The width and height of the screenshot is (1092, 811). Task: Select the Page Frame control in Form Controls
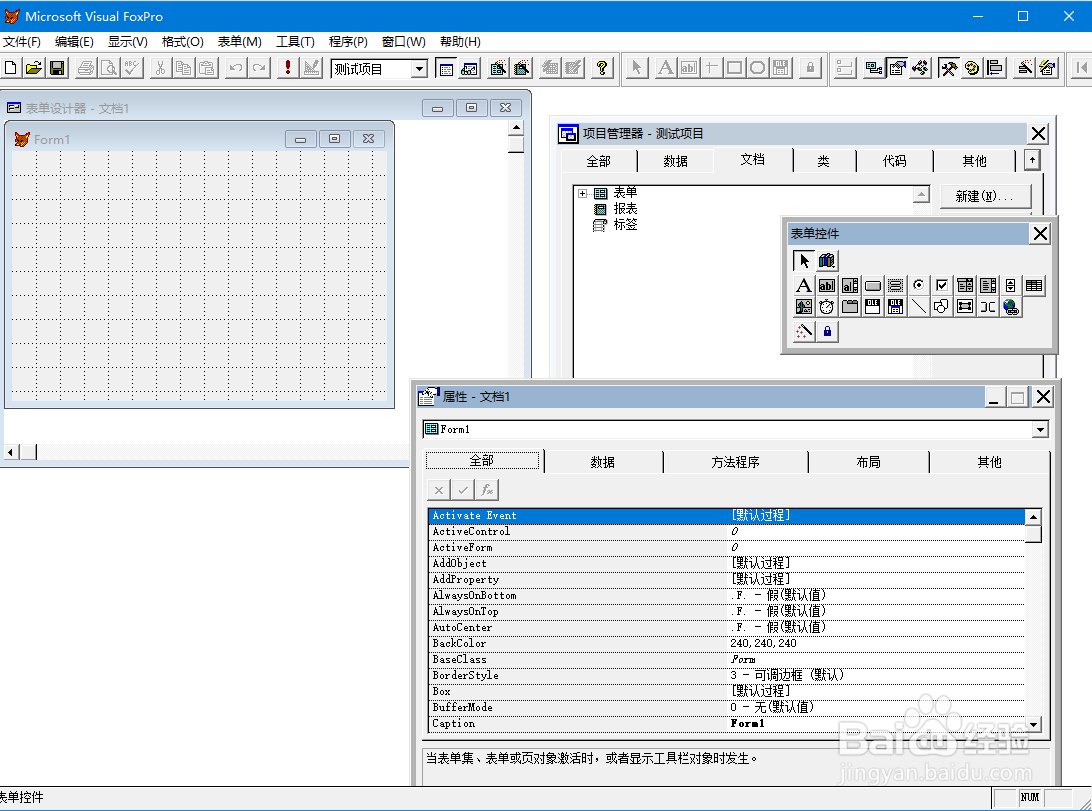pos(850,307)
